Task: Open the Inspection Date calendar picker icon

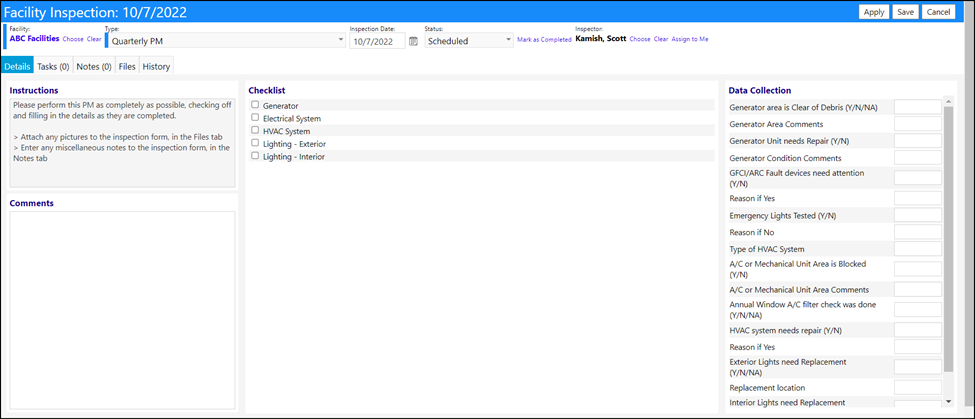Action: [x=414, y=41]
